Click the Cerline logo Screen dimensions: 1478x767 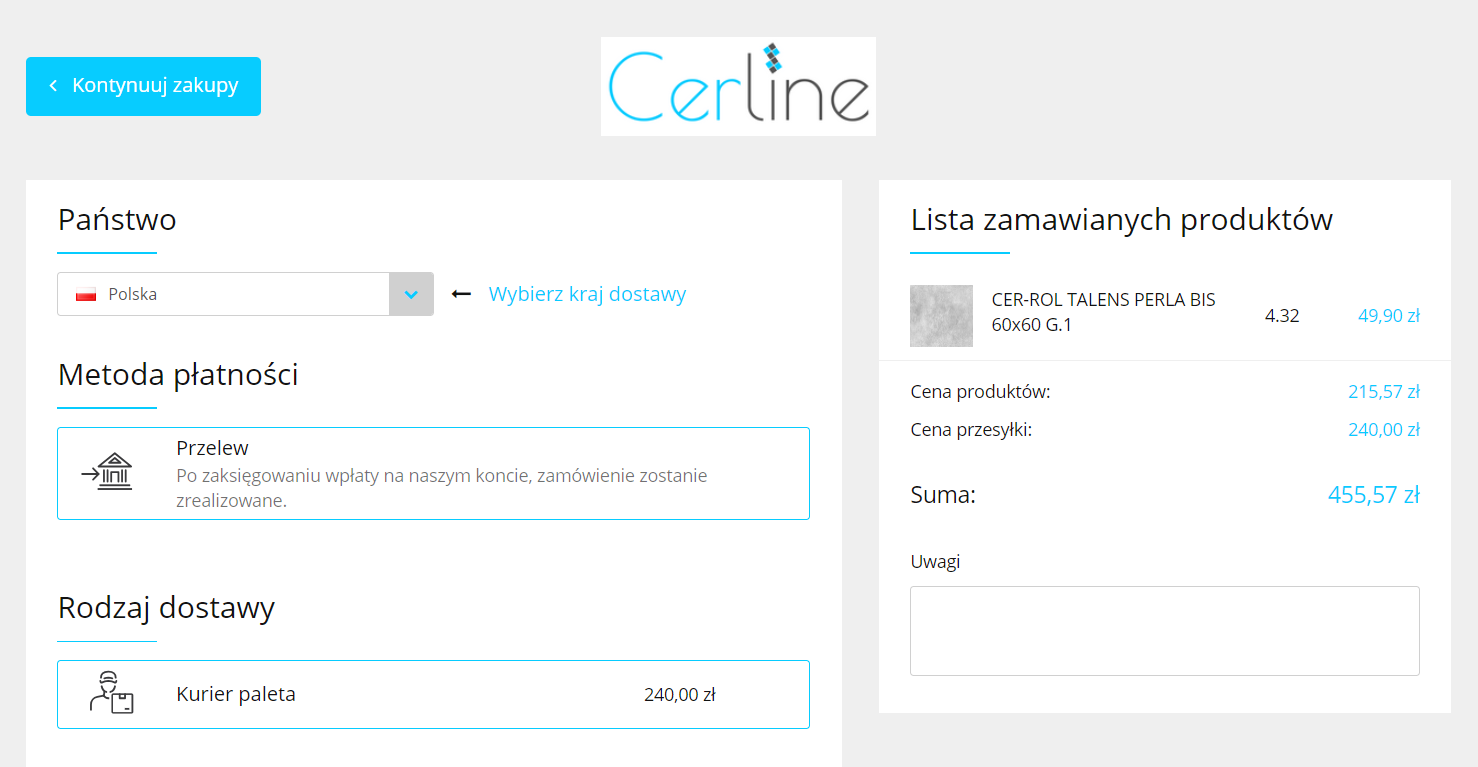[x=738, y=86]
